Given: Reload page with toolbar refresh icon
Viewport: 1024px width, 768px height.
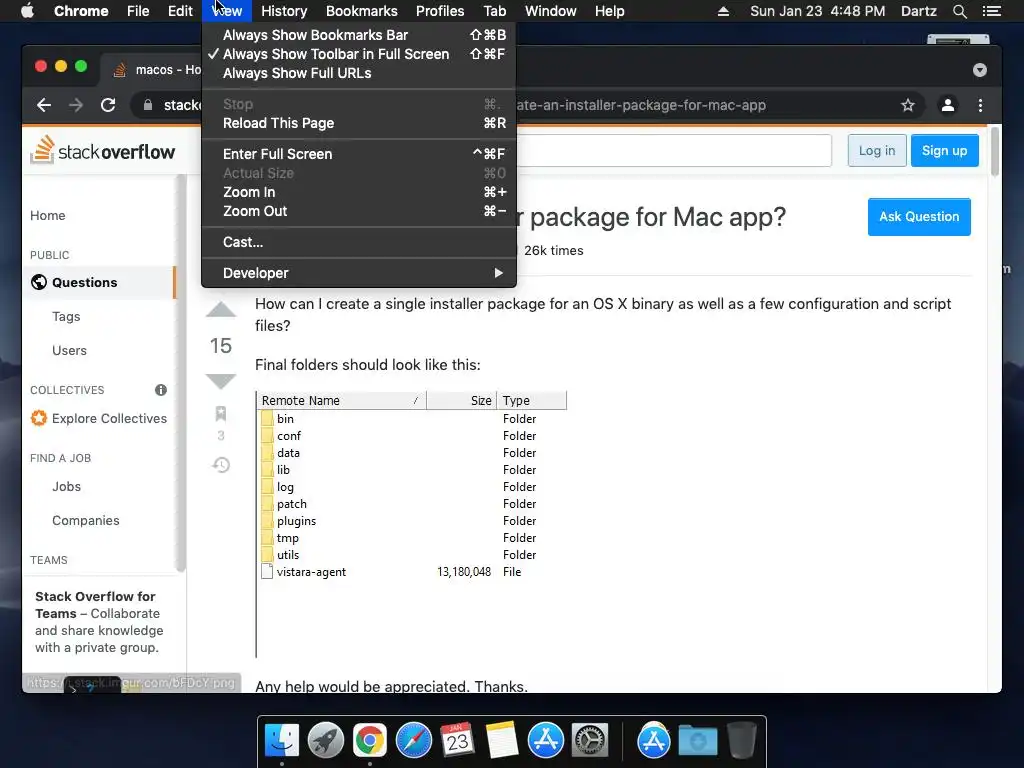Looking at the screenshot, I should [x=108, y=105].
